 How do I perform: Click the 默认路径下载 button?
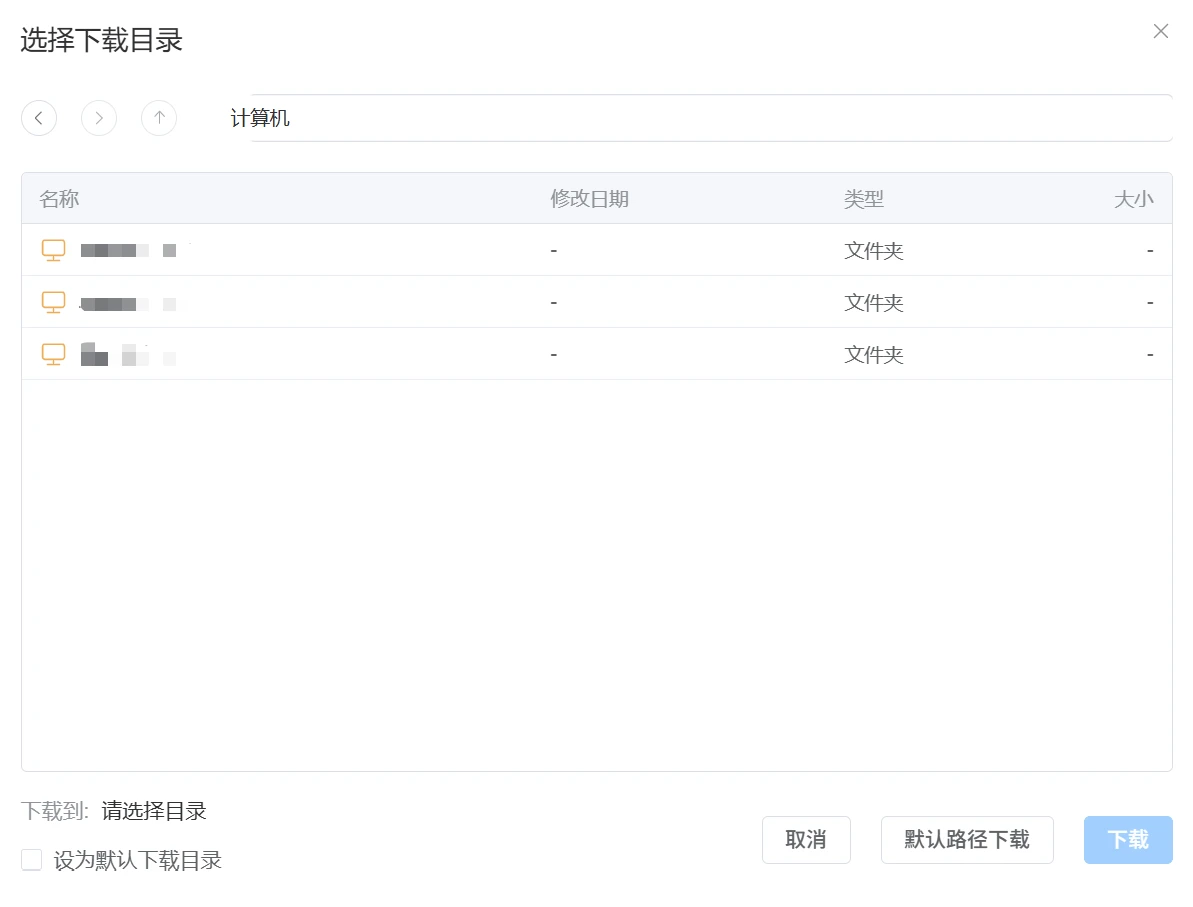click(967, 840)
